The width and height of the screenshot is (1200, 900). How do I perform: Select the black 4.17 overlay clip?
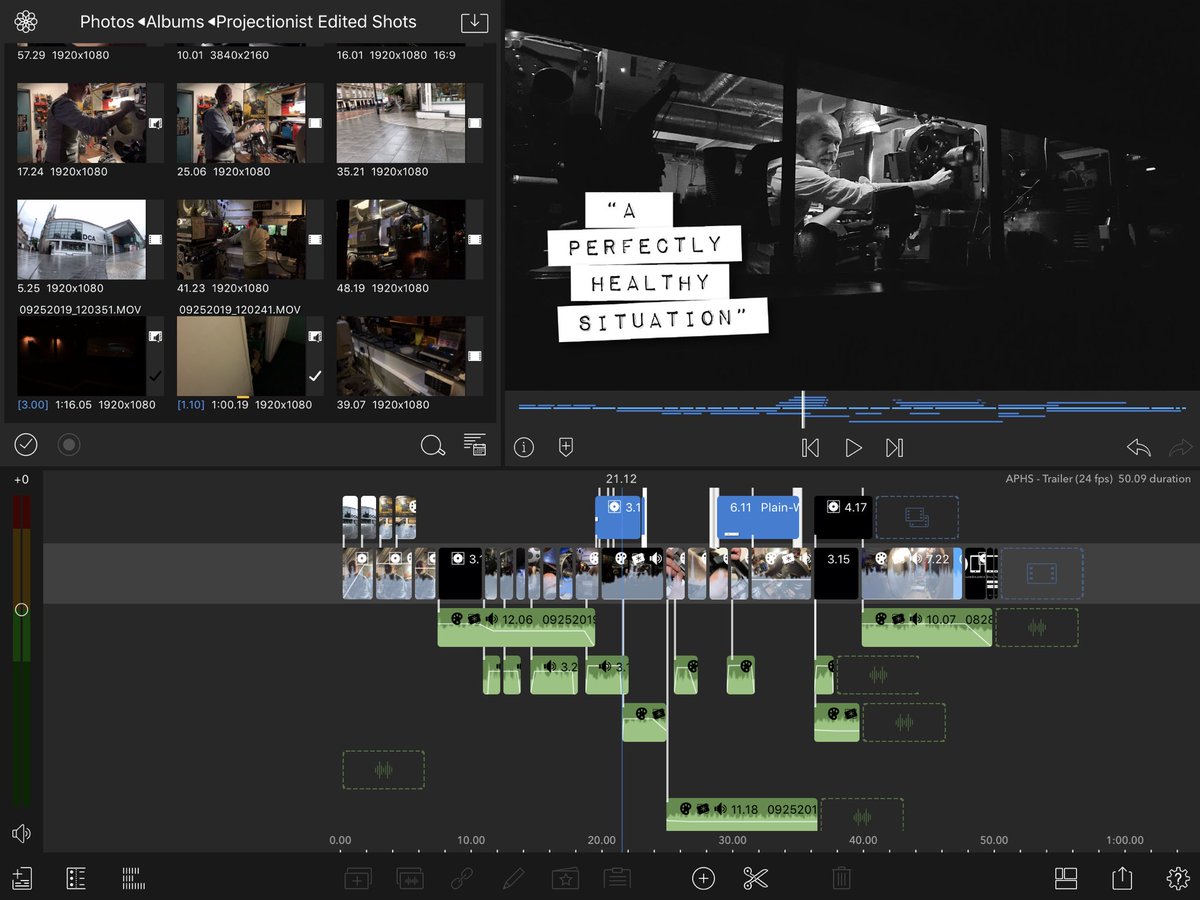pos(843,518)
